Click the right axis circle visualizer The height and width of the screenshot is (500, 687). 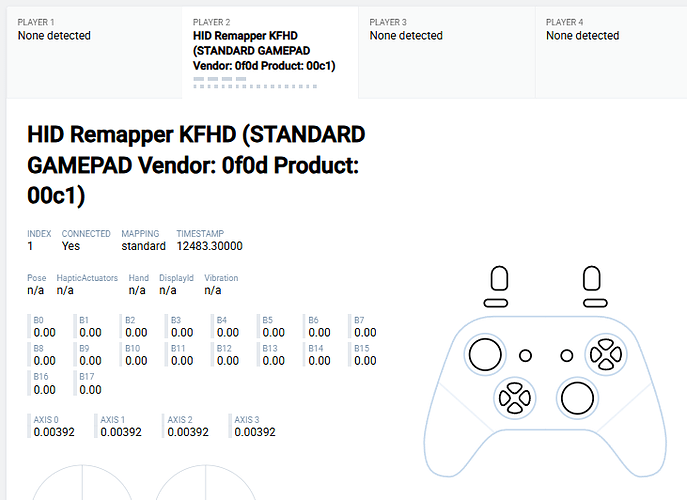205,482
